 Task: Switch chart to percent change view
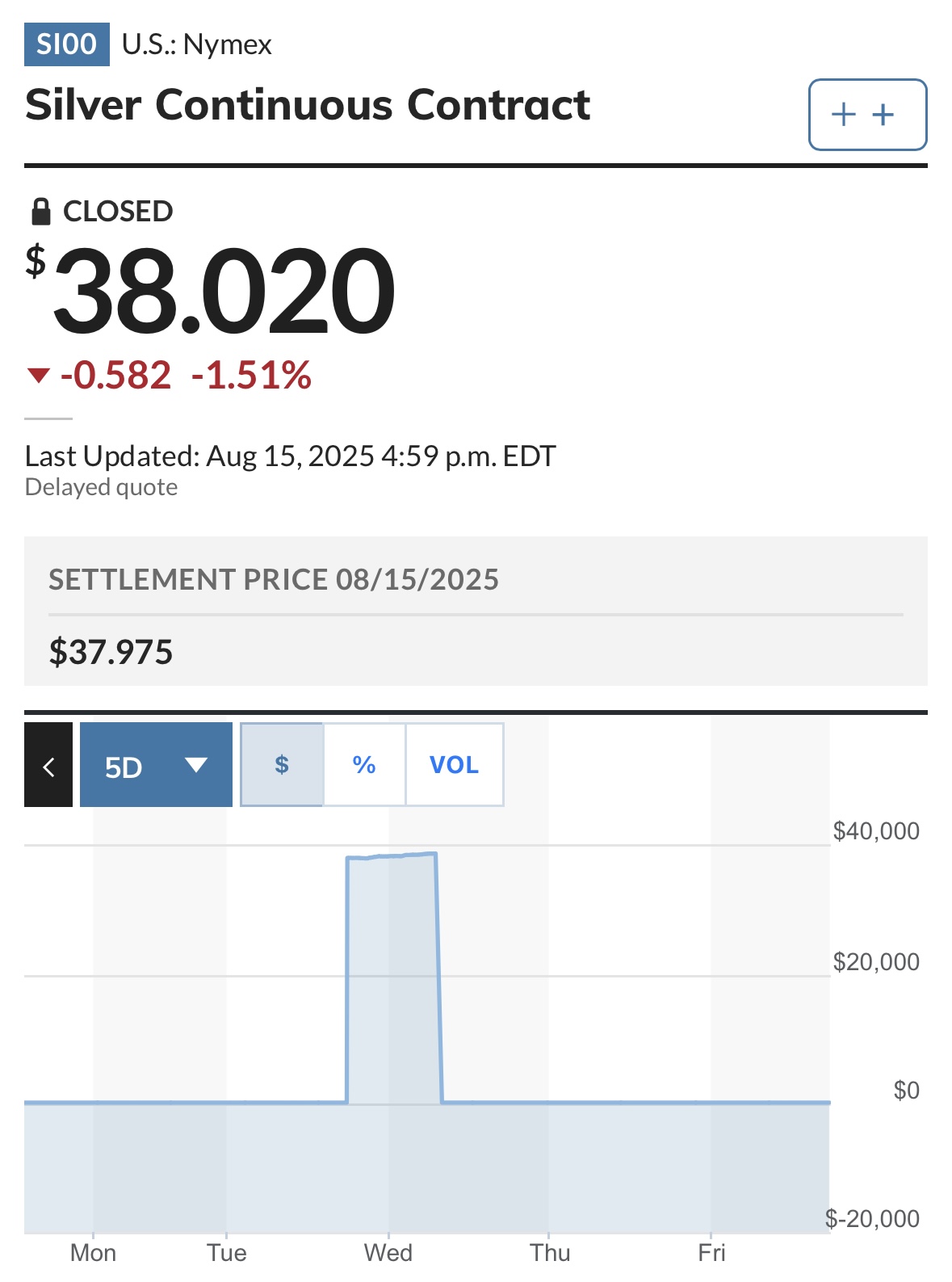[364, 764]
